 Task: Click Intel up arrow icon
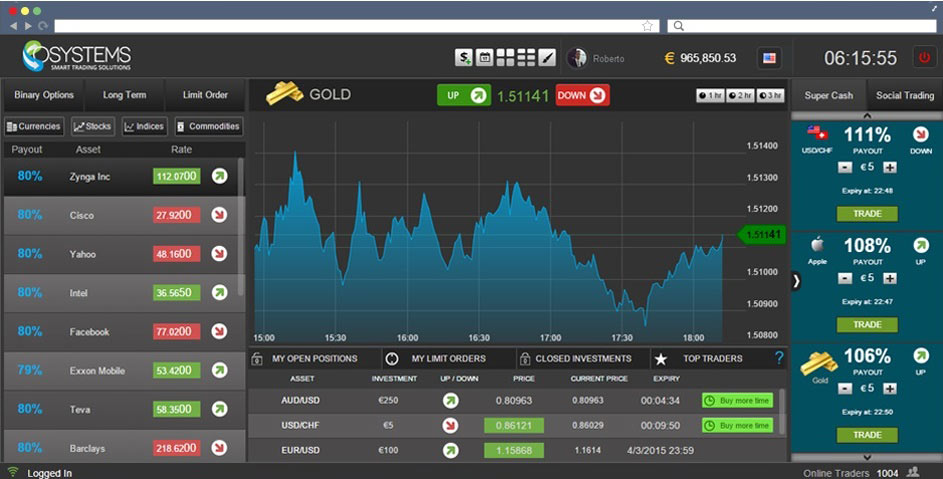click(x=220, y=292)
